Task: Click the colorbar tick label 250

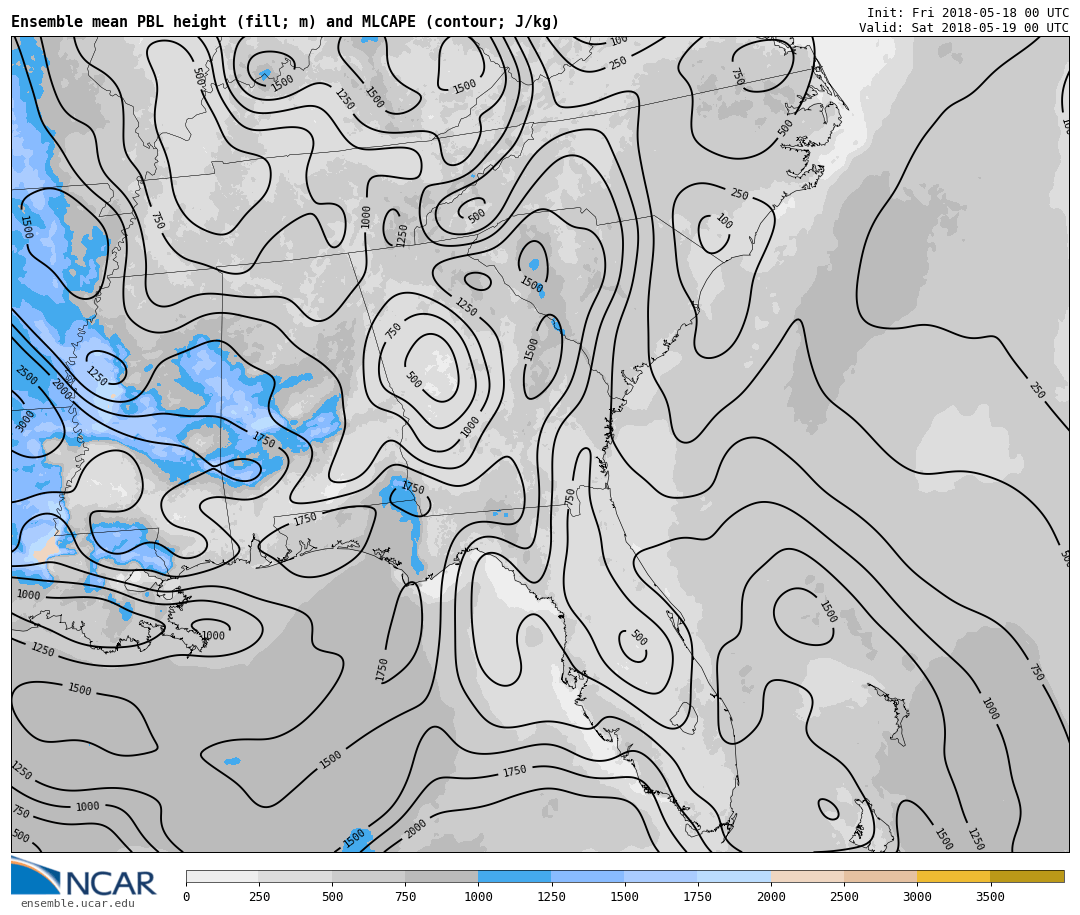Action: click(259, 896)
